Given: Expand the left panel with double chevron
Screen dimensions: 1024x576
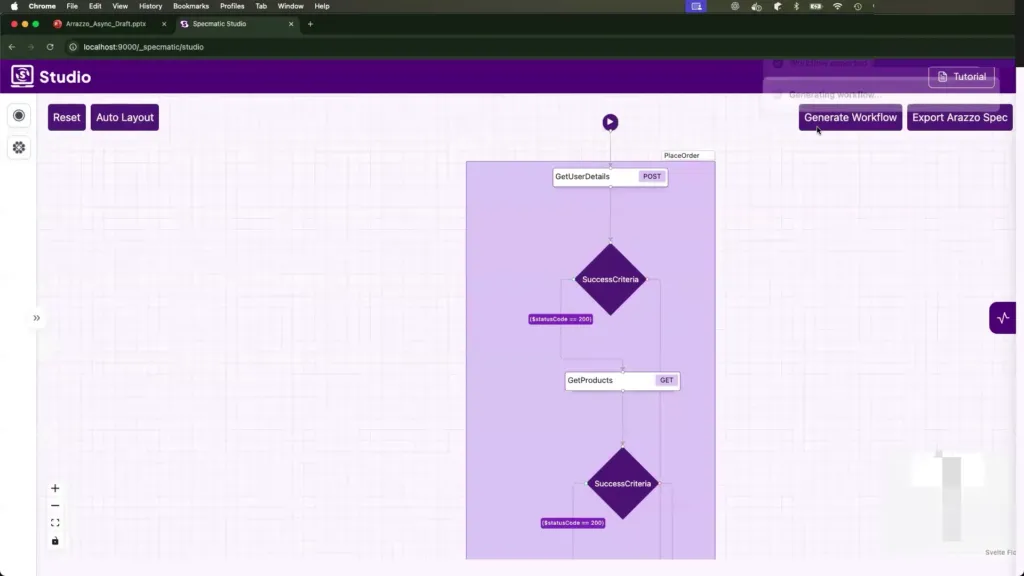Looking at the screenshot, I should (x=36, y=318).
